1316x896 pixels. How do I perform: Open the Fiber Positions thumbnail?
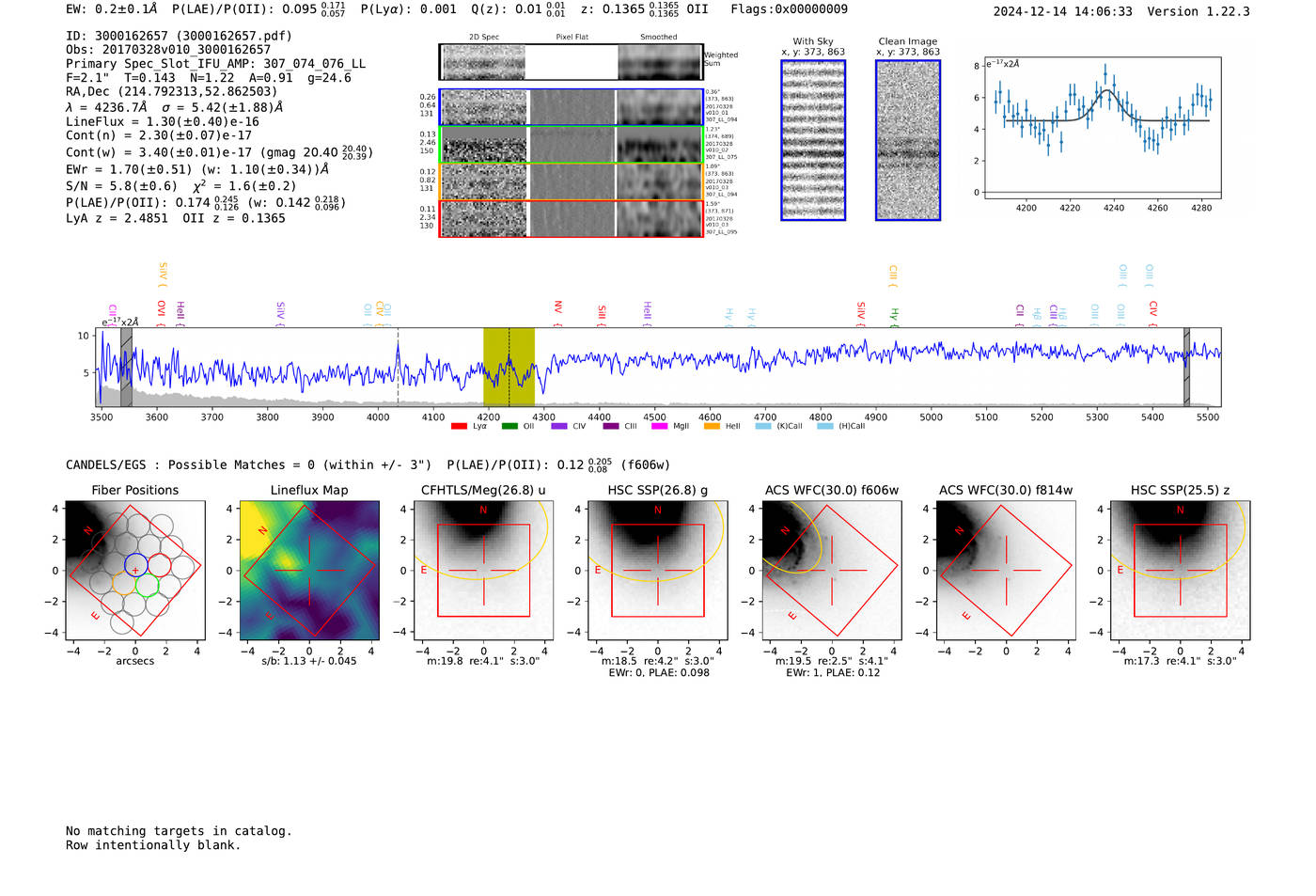(135, 571)
